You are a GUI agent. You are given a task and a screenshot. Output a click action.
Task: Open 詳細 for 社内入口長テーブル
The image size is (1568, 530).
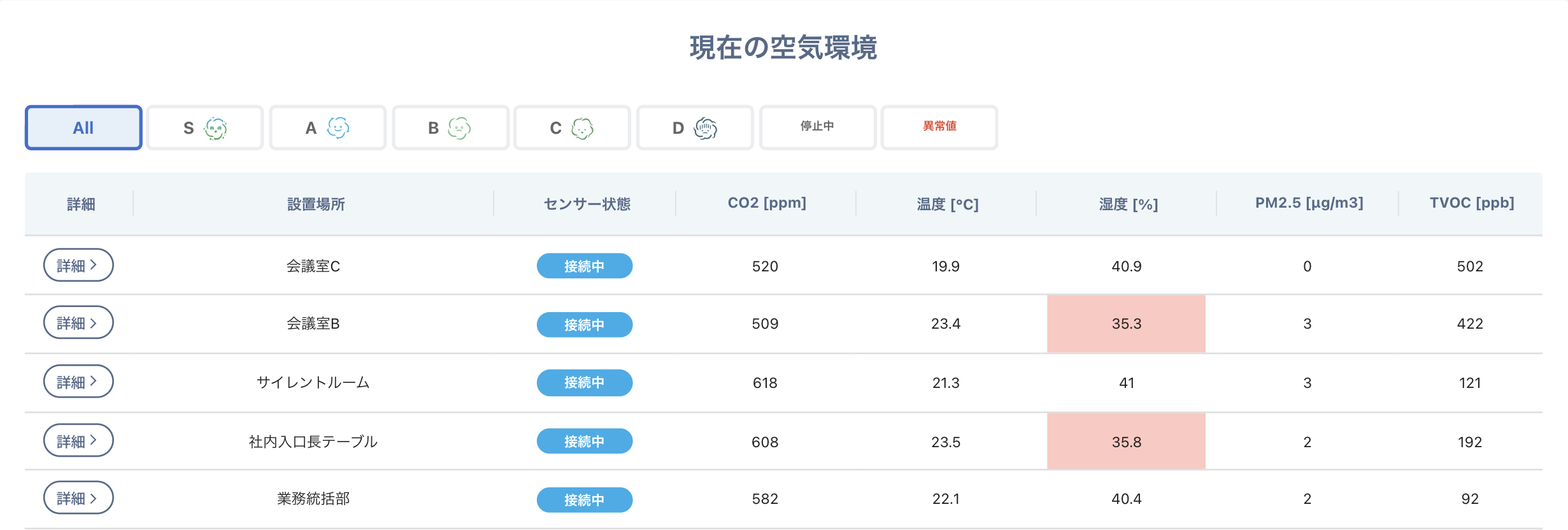[x=78, y=441]
